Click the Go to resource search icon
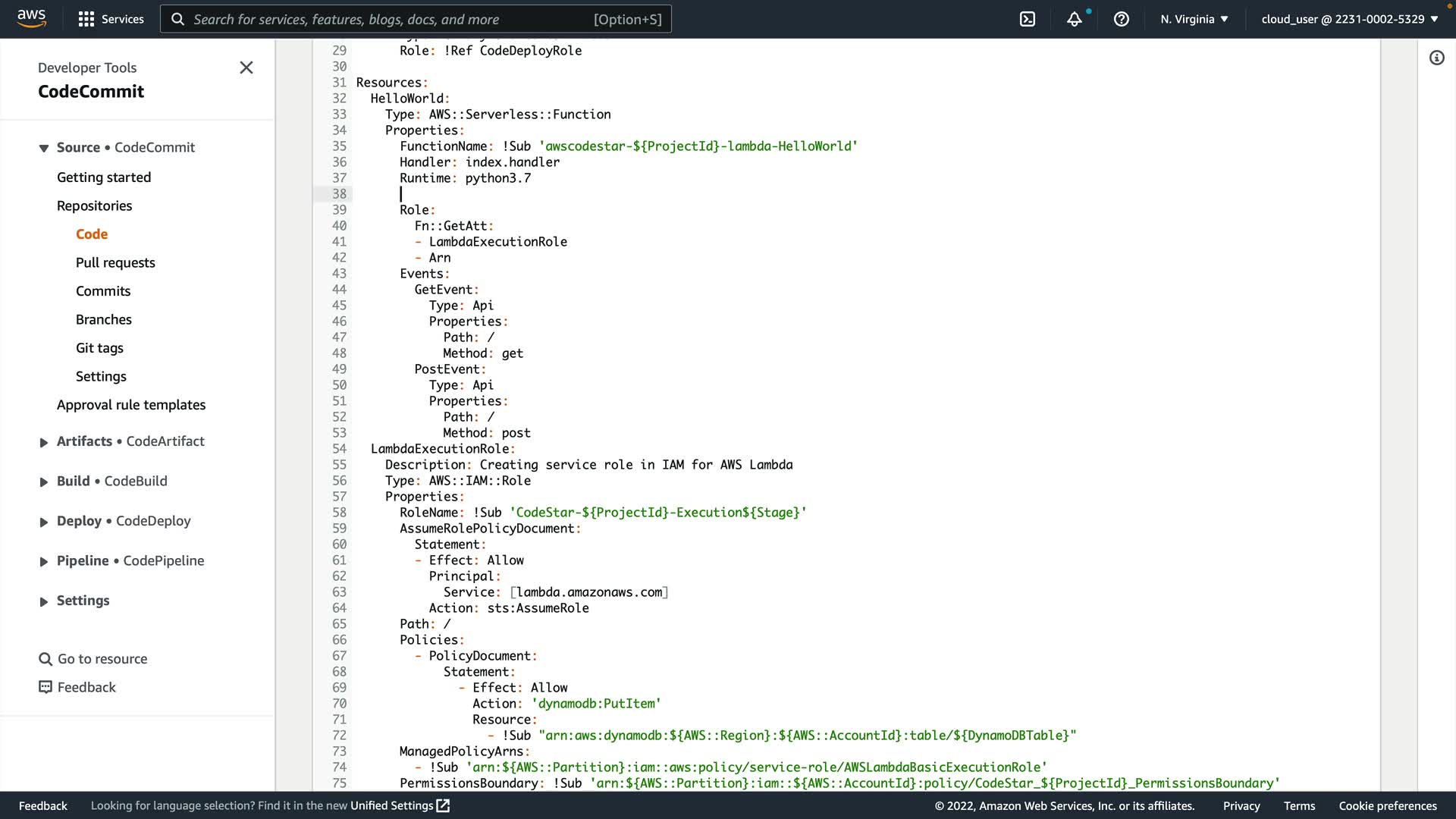This screenshot has height=819, width=1456. tap(45, 659)
